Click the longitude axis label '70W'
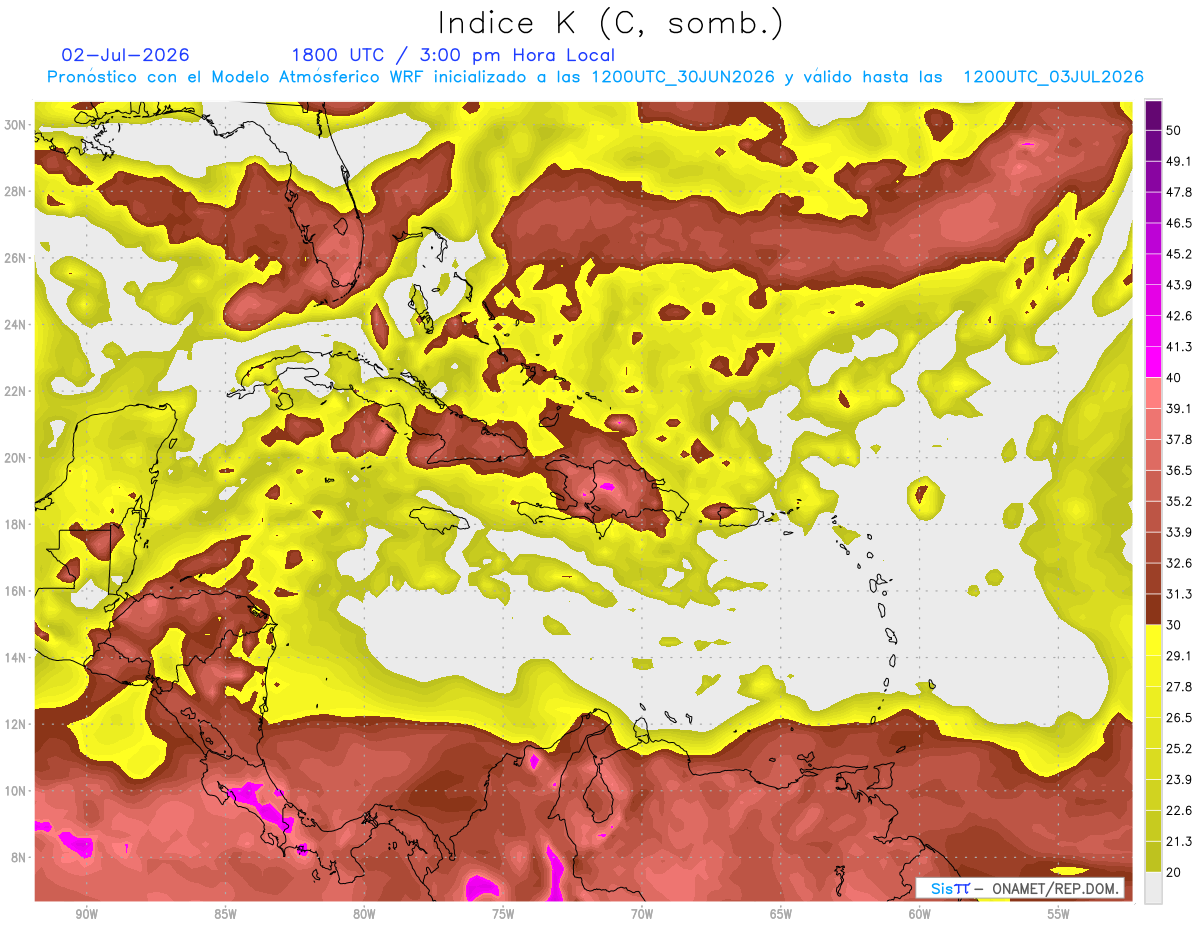The width and height of the screenshot is (1200, 927). point(642,914)
